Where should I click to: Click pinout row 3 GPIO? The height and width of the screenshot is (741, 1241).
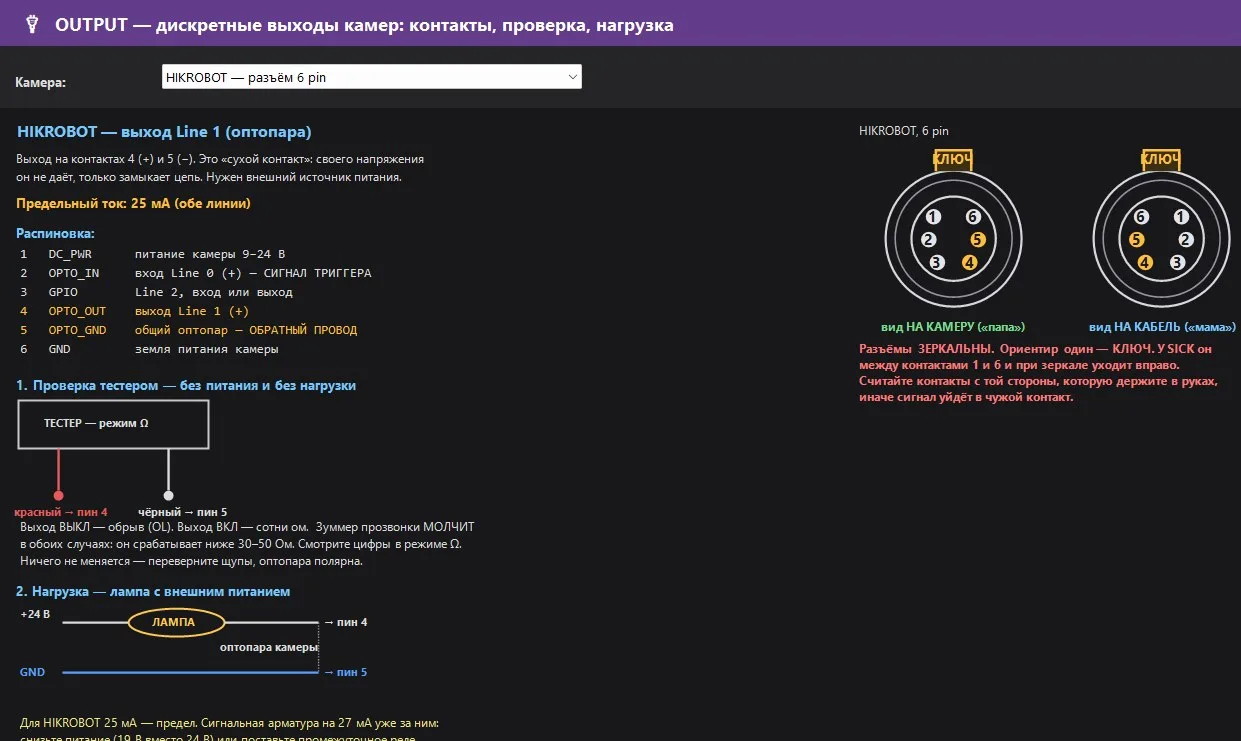pos(157,292)
